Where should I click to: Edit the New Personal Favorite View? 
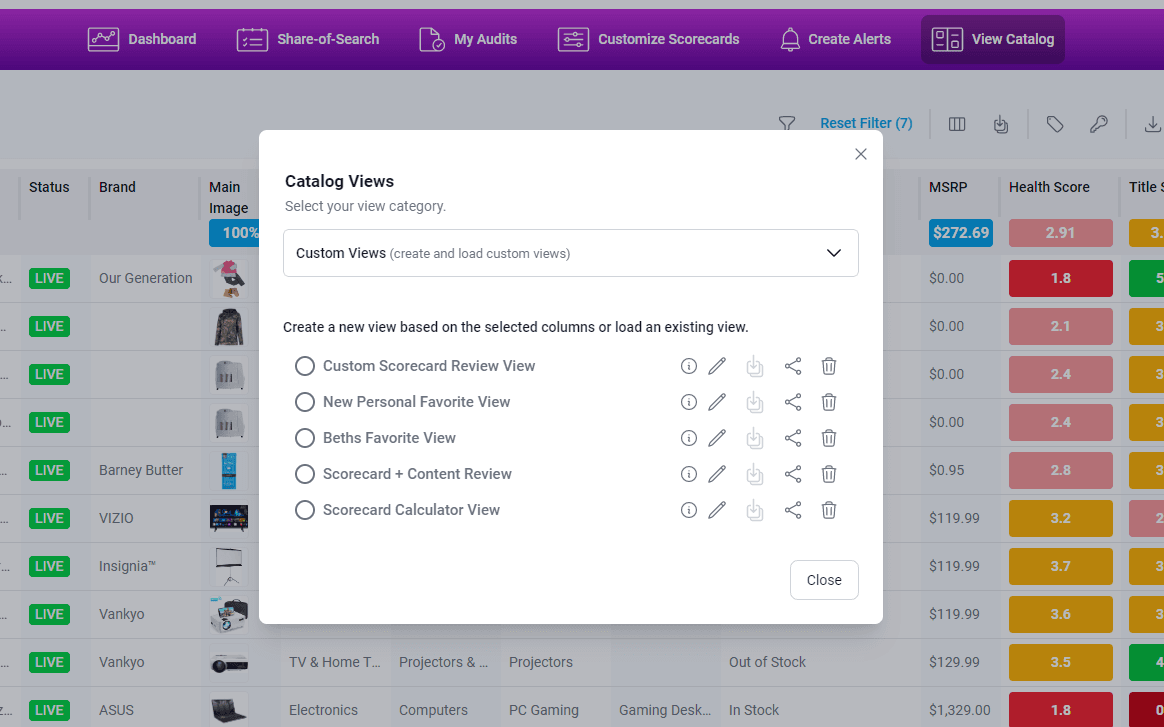(717, 402)
